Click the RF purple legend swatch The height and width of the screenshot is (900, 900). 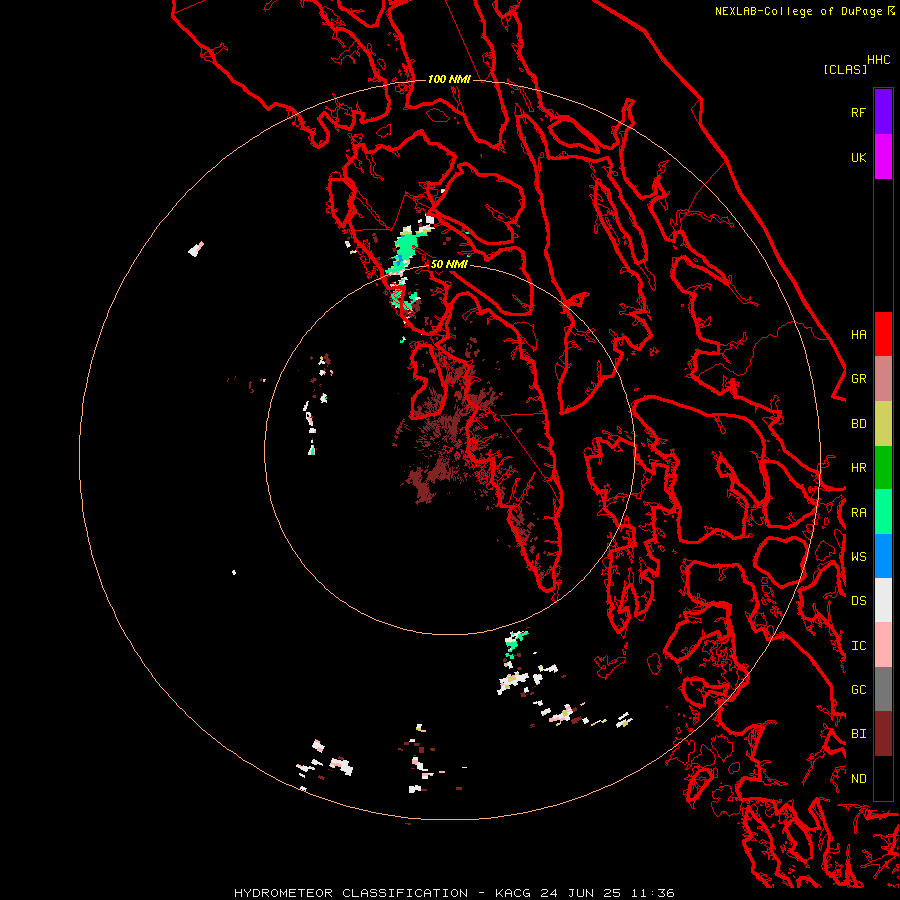883,112
